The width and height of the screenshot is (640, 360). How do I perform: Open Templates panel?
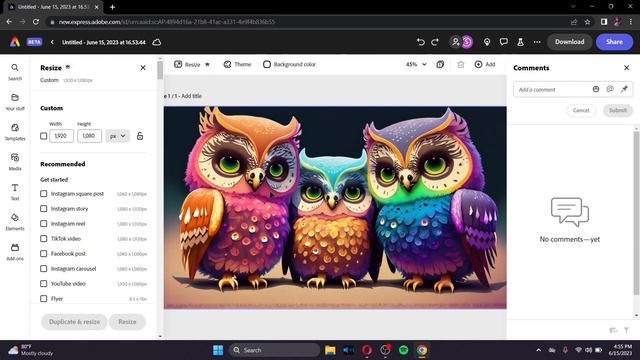point(15,132)
